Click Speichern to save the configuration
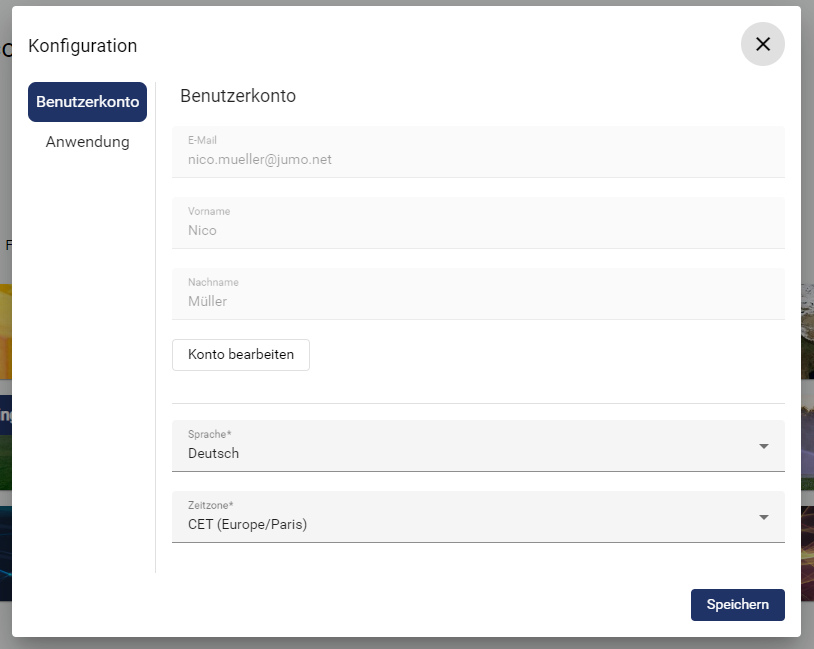Viewport: 814px width, 649px height. point(737,605)
